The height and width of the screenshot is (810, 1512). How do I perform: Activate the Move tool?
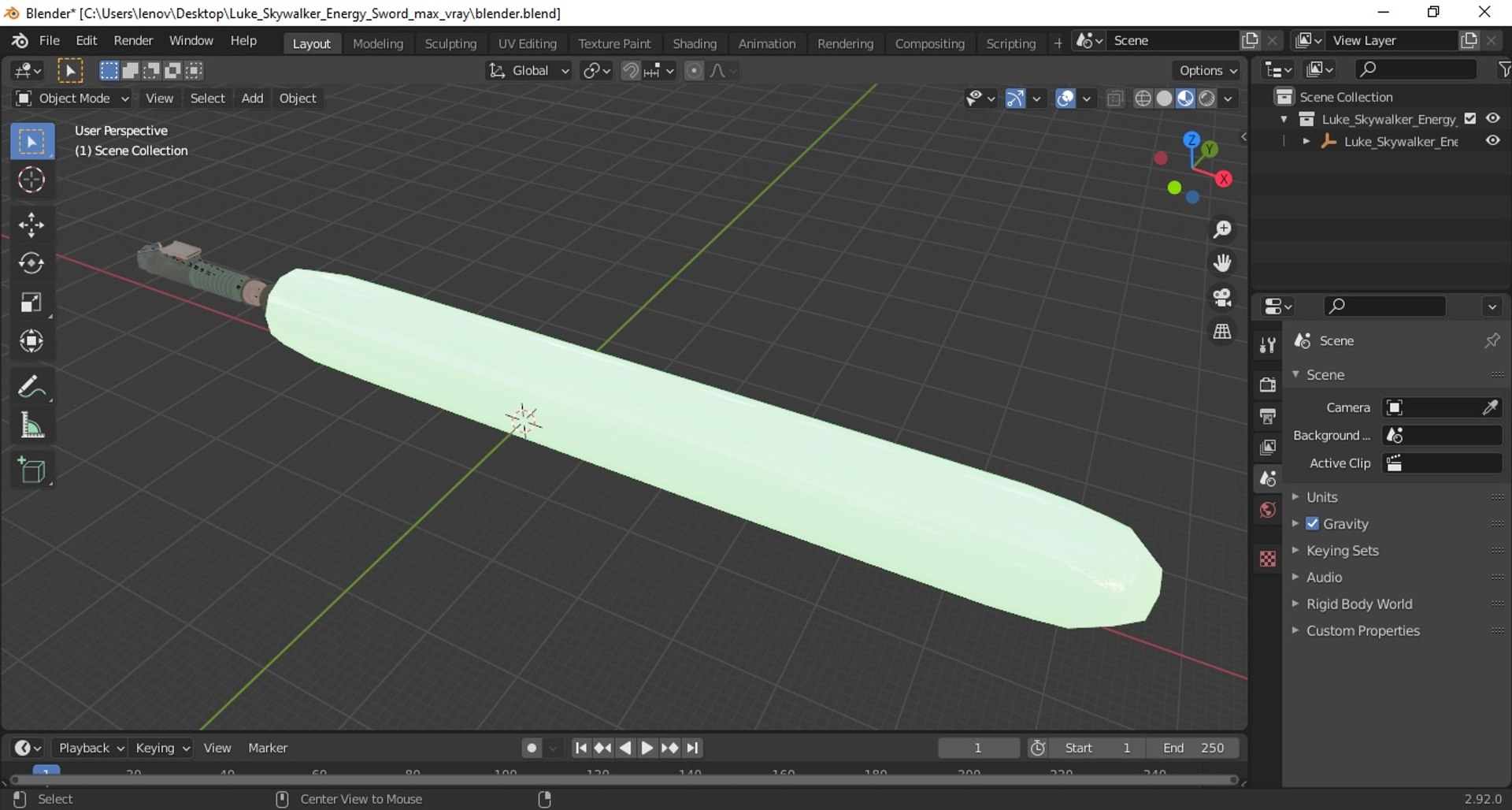31,225
